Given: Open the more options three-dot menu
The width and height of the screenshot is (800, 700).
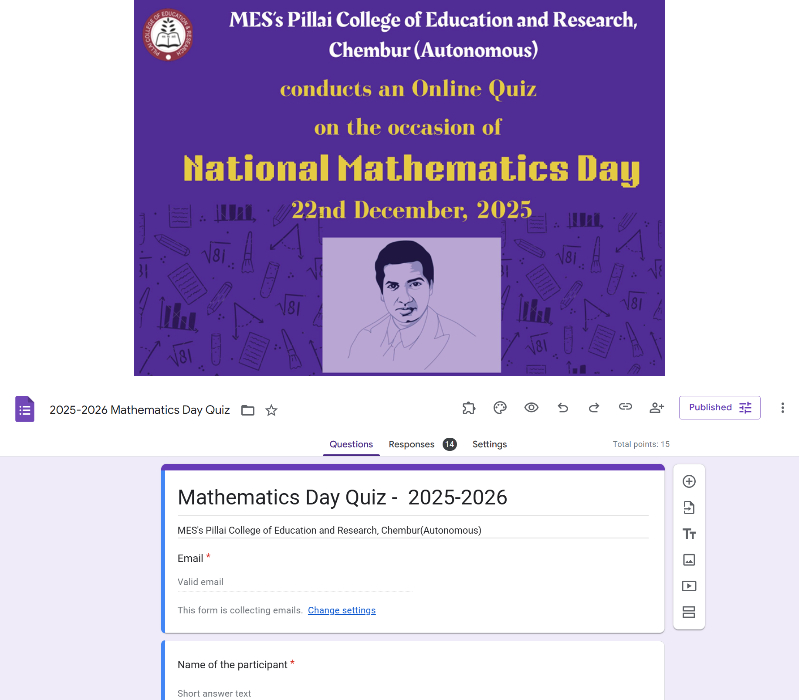Looking at the screenshot, I should pyautogui.click(x=782, y=407).
